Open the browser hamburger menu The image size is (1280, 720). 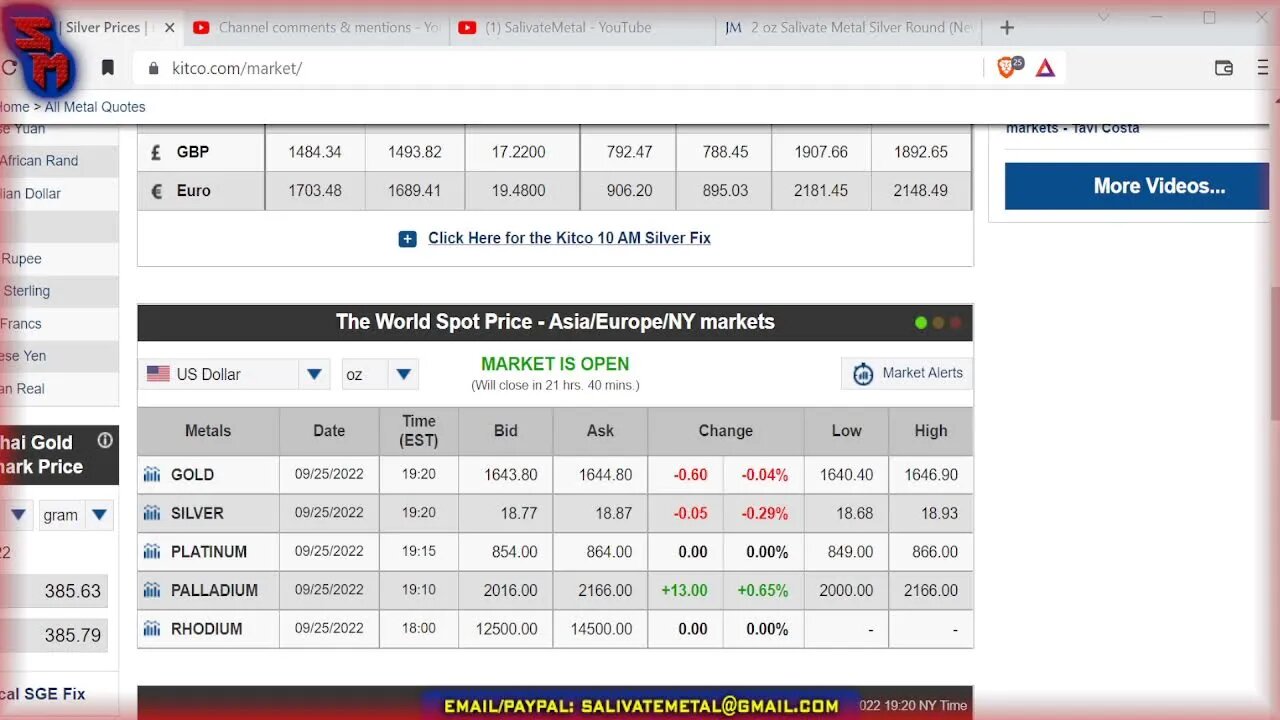click(1264, 68)
